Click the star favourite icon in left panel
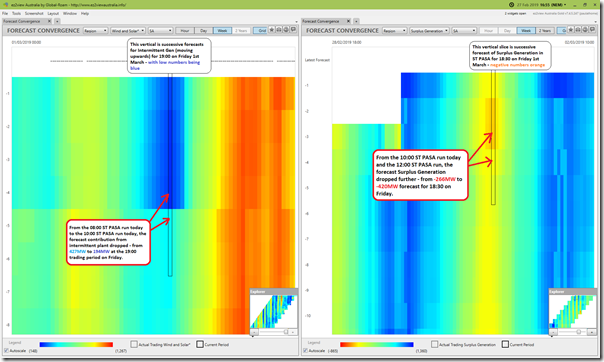Viewport: 604px width, 362px height. [272, 30]
